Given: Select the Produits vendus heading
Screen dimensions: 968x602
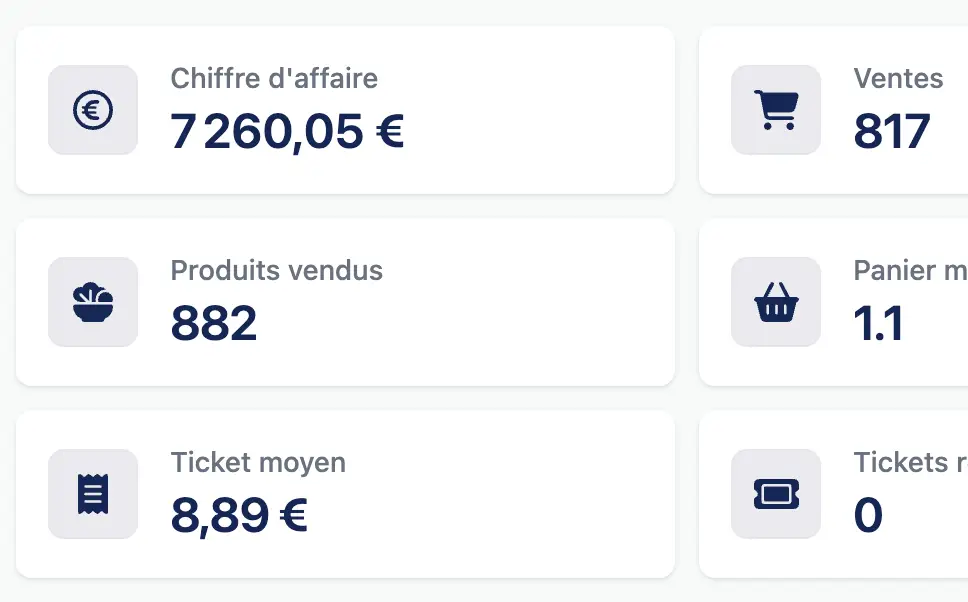Looking at the screenshot, I should pos(276,270).
